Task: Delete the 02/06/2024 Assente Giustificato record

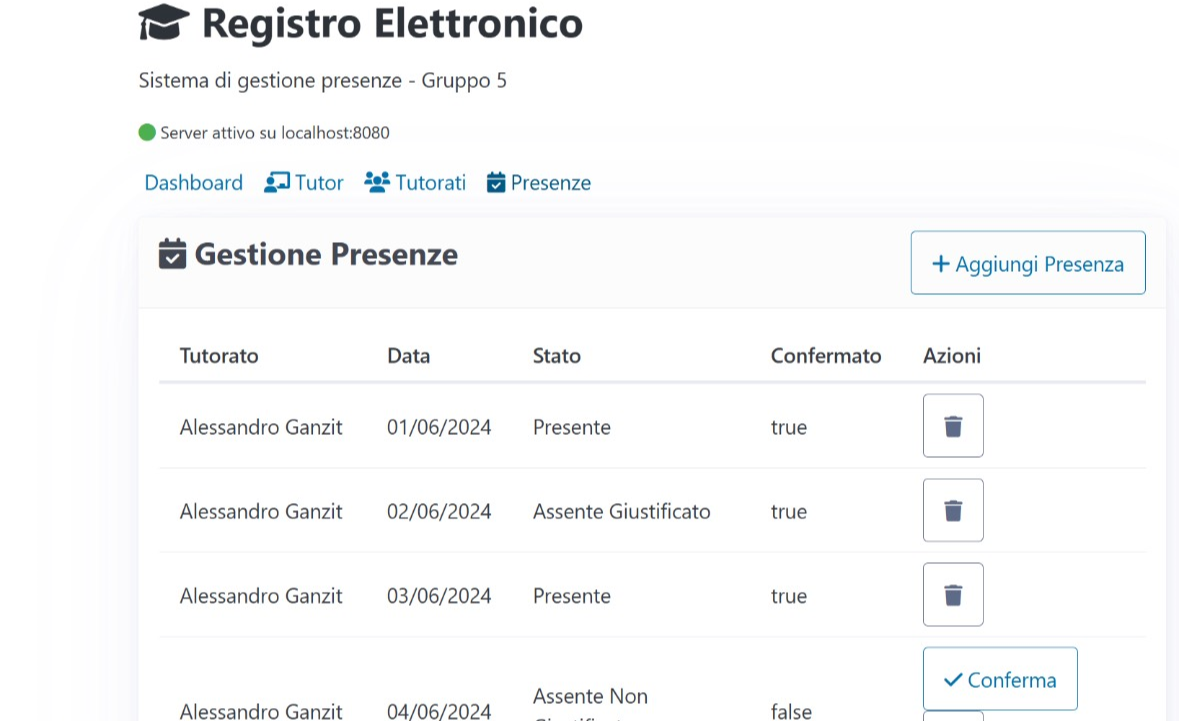Action: [x=953, y=510]
